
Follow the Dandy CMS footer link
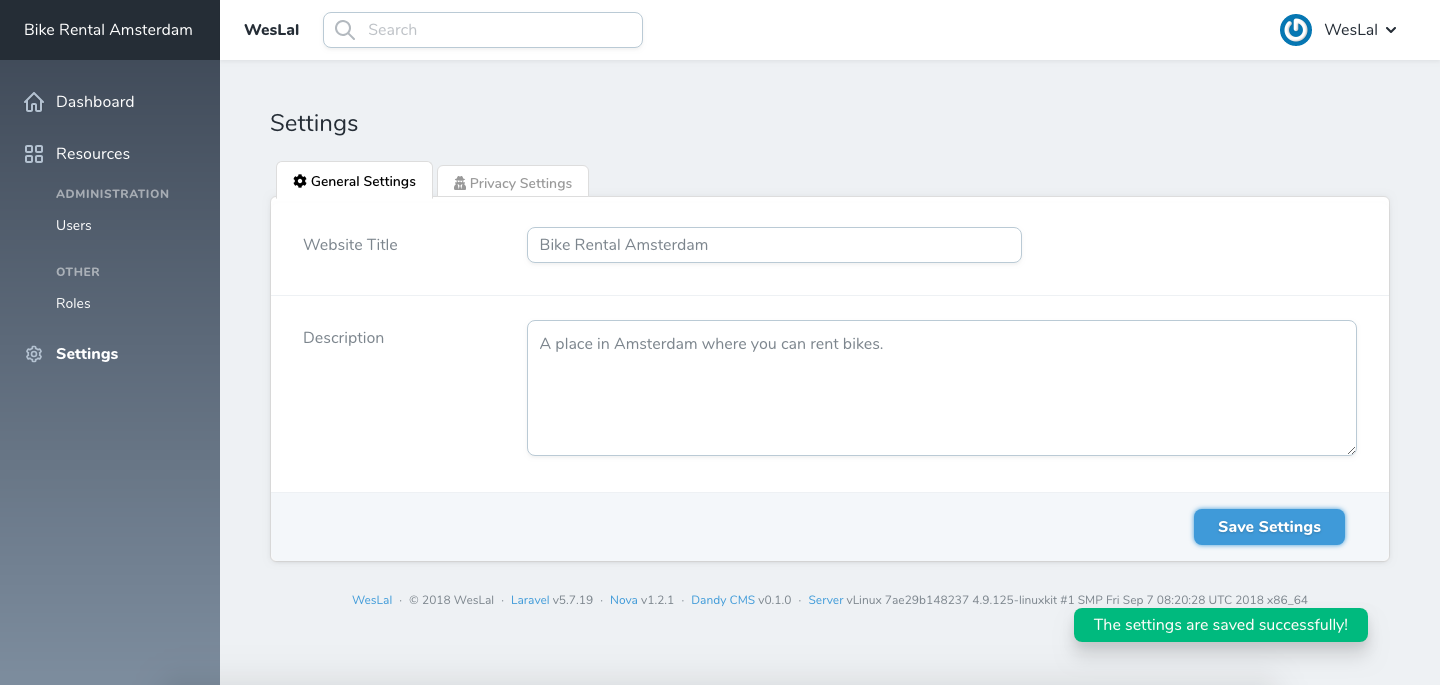click(x=722, y=600)
